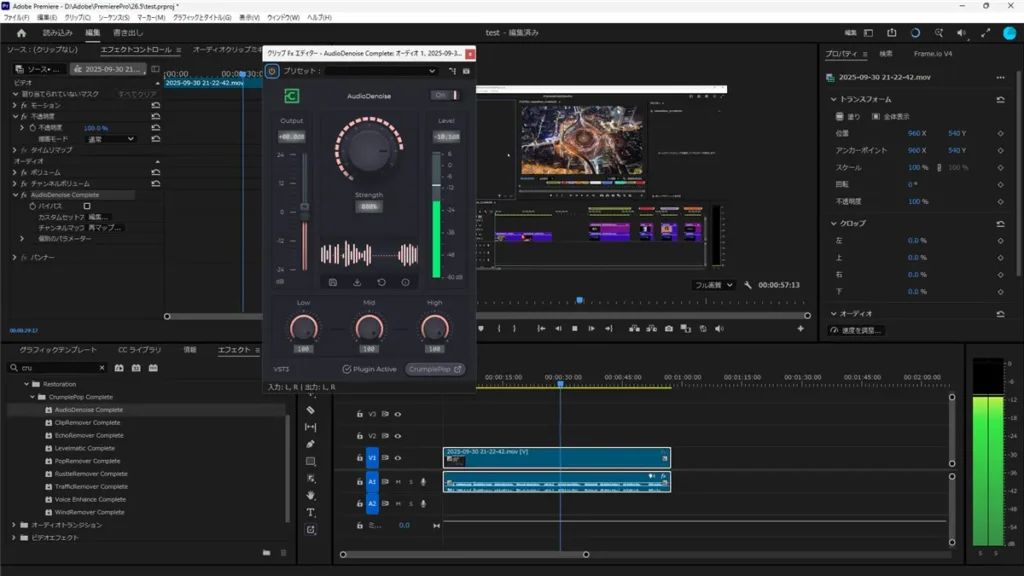Image resolution: width=1024 pixels, height=576 pixels.
Task: Open the monitor settings wrench icon
Action: click(748, 285)
